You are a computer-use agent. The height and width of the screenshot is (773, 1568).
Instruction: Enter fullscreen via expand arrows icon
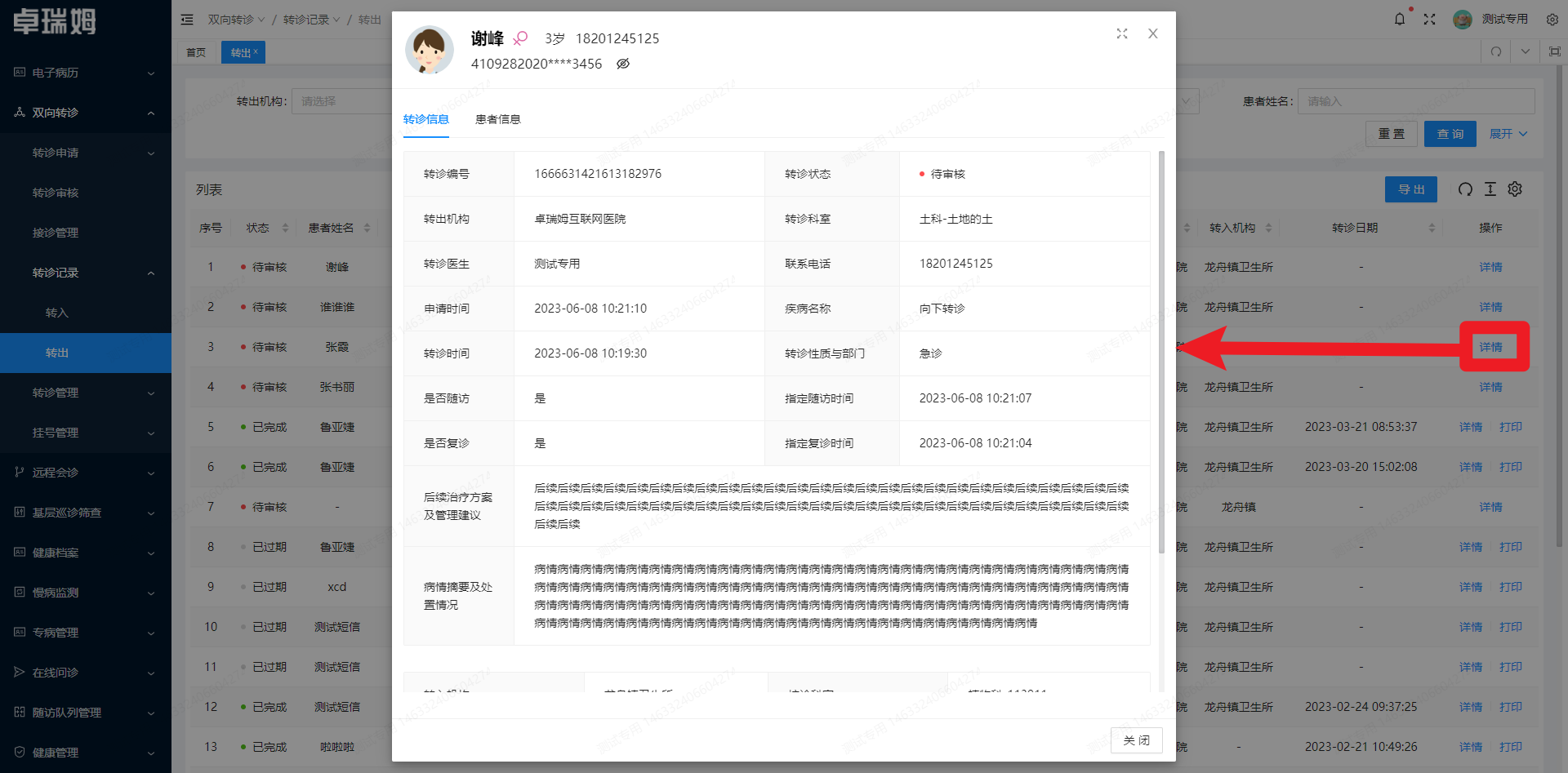[x=1429, y=19]
